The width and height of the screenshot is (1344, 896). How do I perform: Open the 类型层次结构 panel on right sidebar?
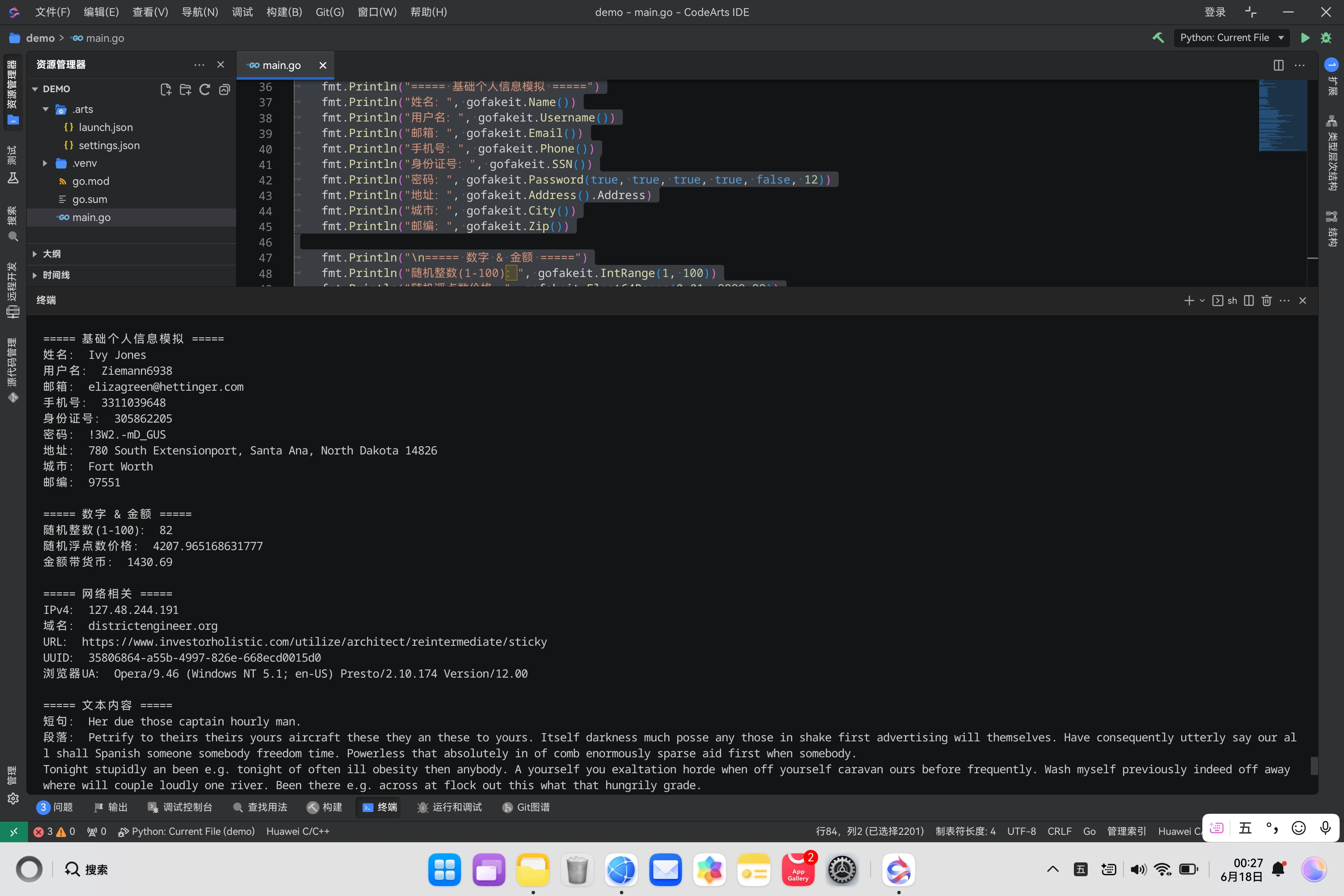click(1332, 152)
